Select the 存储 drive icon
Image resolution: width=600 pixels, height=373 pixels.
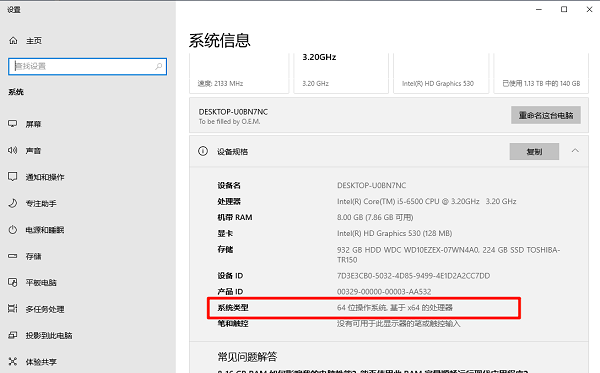click(x=13, y=256)
